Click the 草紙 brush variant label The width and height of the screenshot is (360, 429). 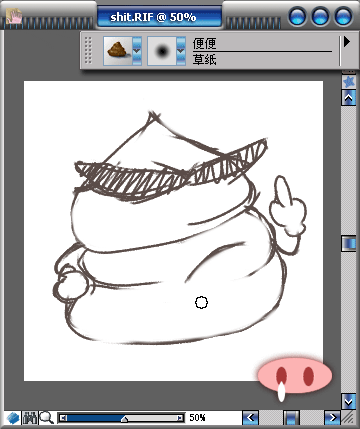204,60
